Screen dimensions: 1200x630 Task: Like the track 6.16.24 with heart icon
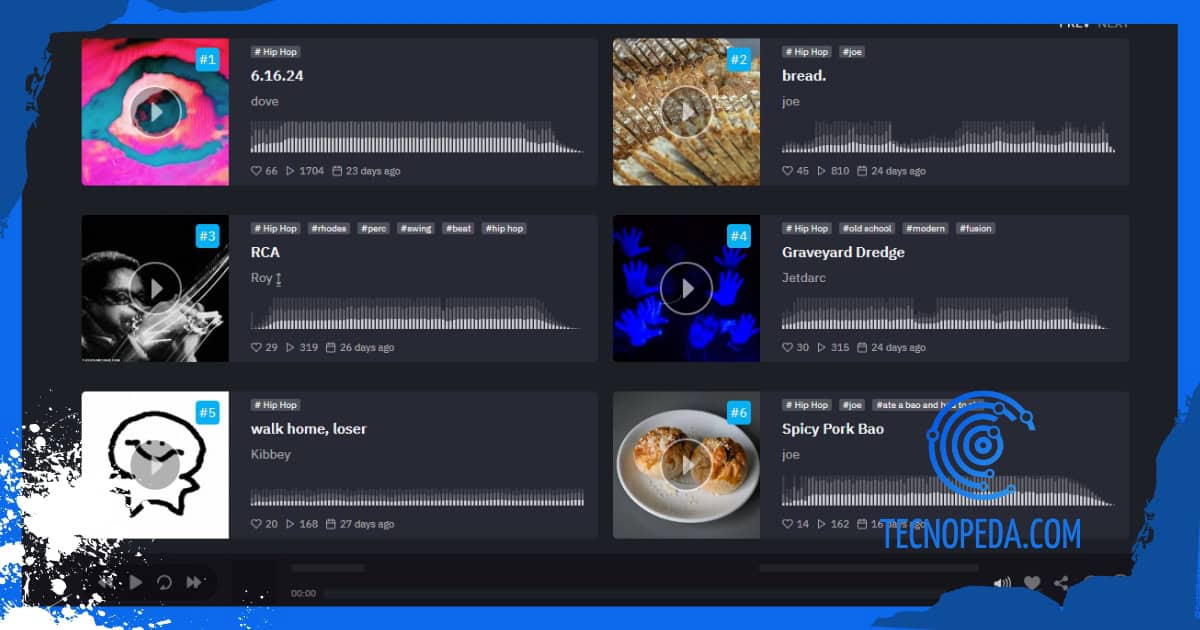(x=256, y=171)
